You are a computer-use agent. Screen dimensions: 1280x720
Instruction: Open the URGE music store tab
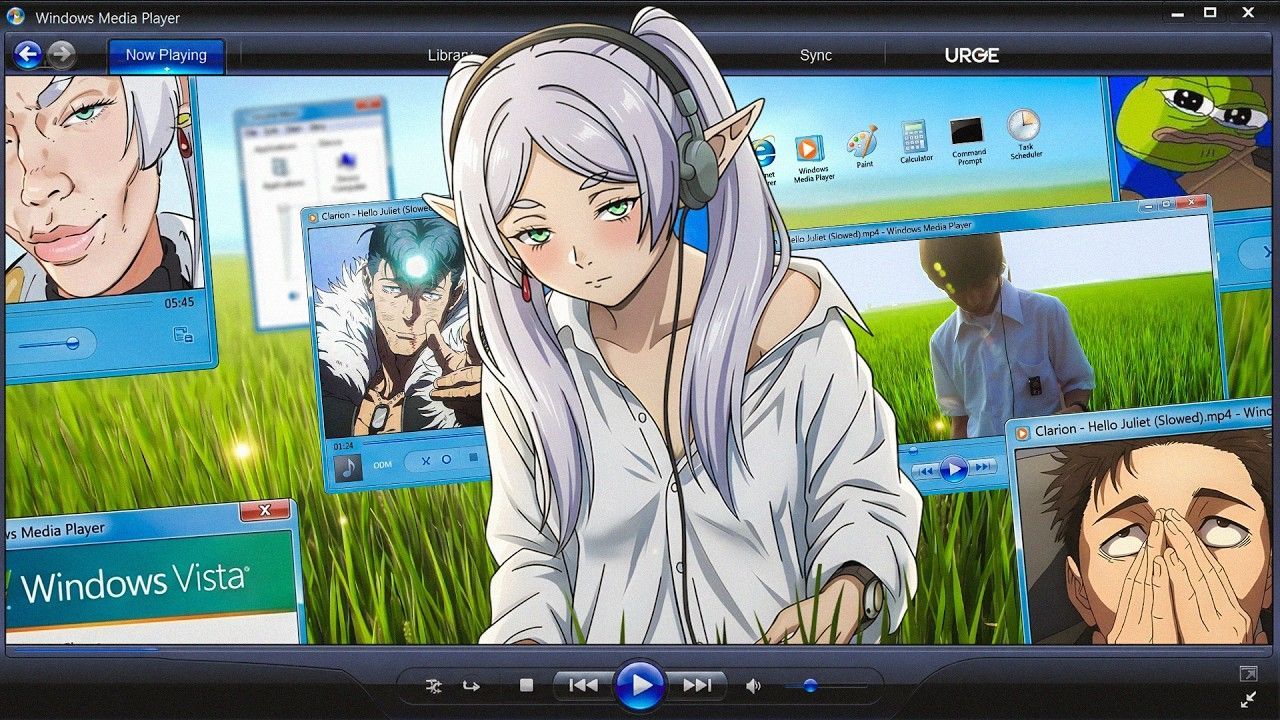click(x=972, y=55)
